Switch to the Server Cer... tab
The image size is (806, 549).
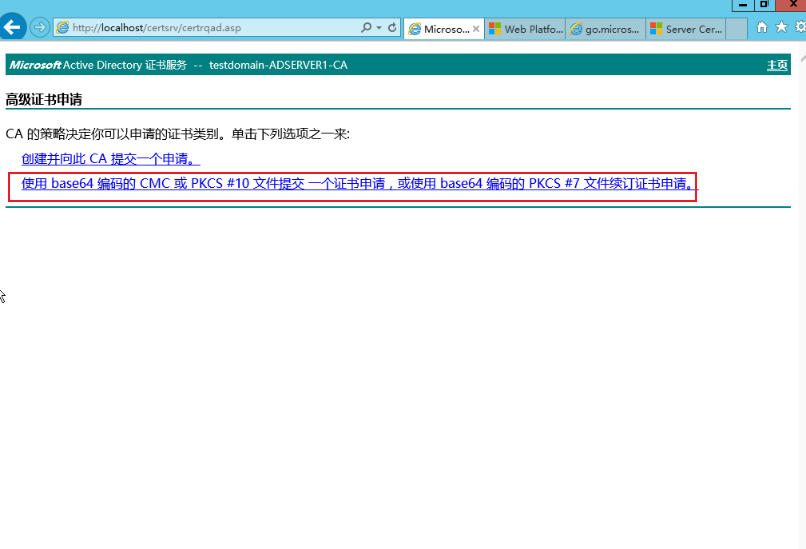[686, 29]
